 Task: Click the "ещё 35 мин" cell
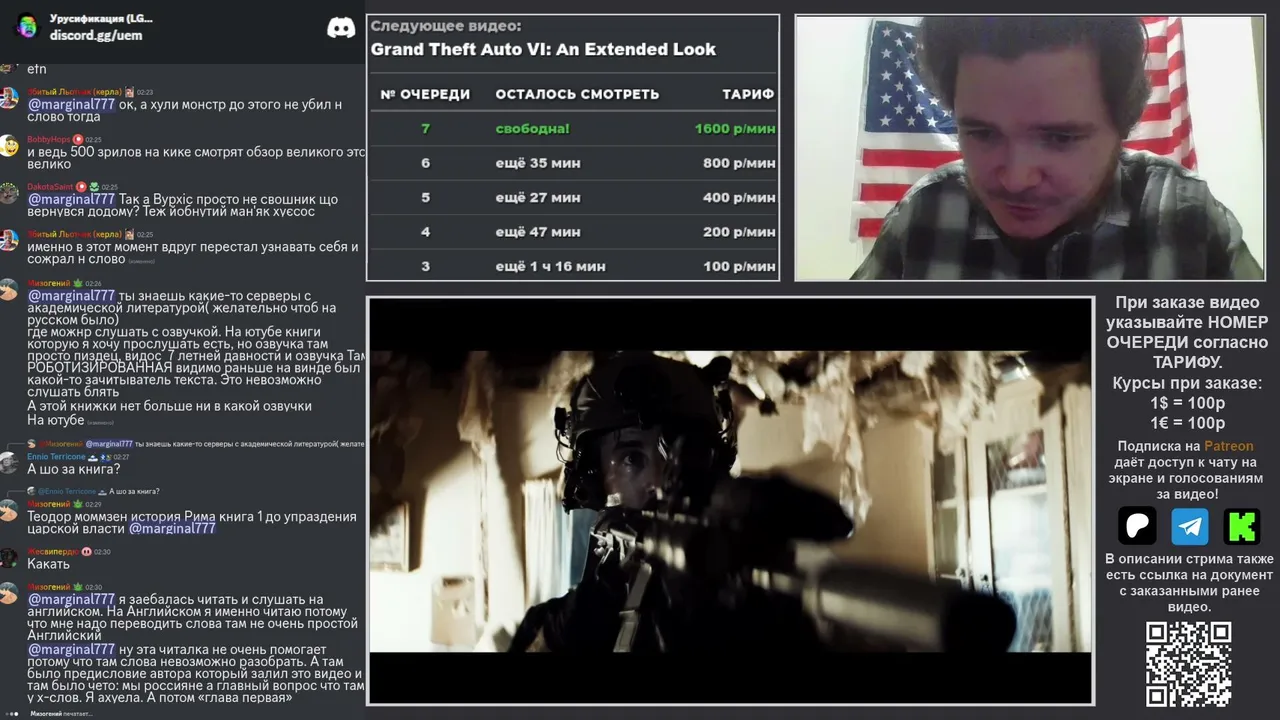[x=537, y=163]
